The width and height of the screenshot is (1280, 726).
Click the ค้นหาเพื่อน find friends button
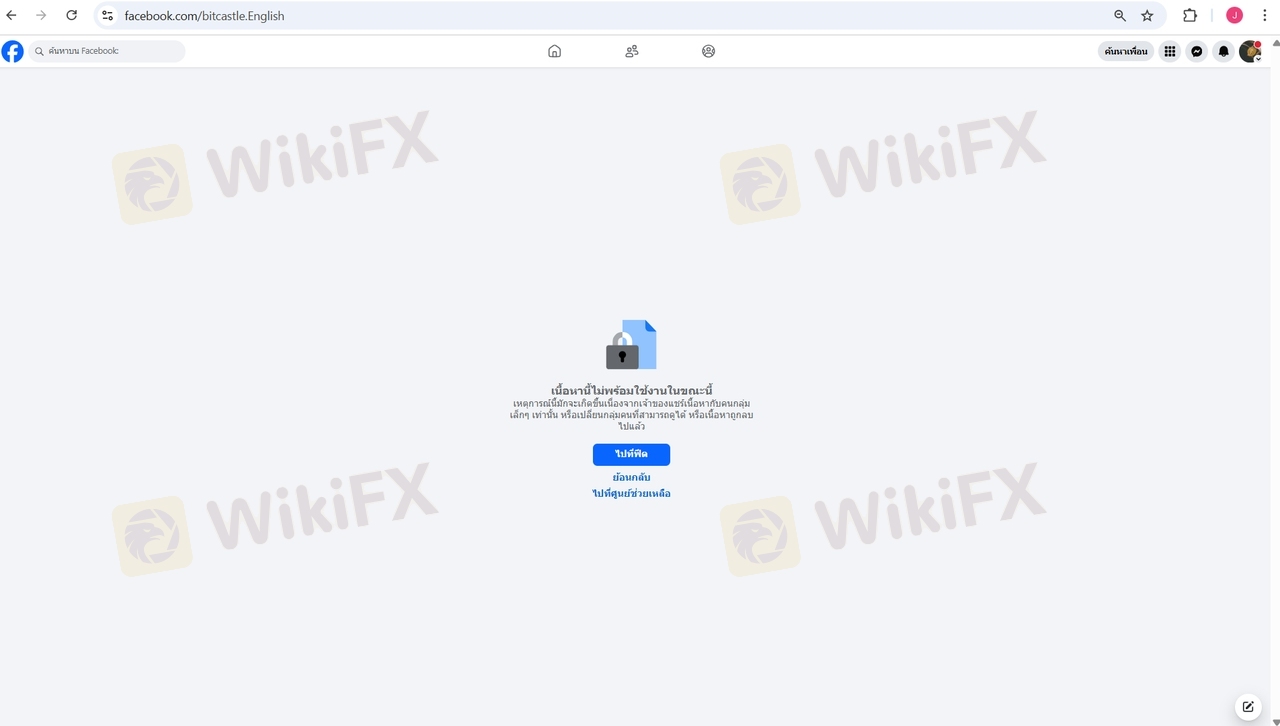(1126, 51)
